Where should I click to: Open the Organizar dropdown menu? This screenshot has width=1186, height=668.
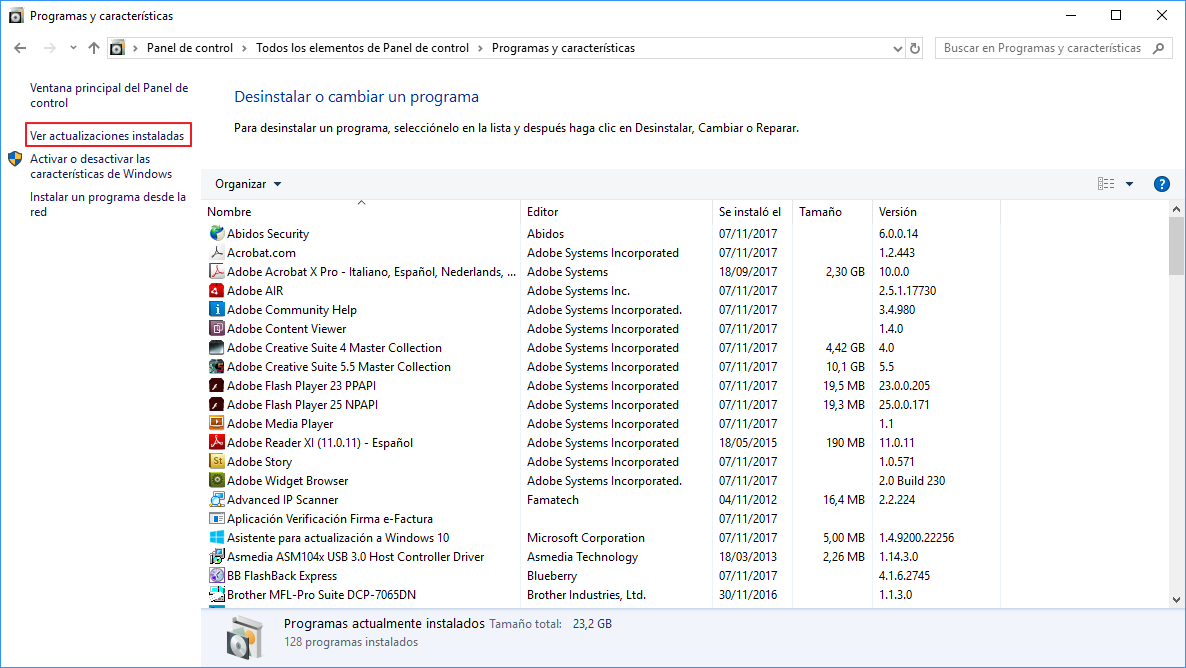click(248, 184)
